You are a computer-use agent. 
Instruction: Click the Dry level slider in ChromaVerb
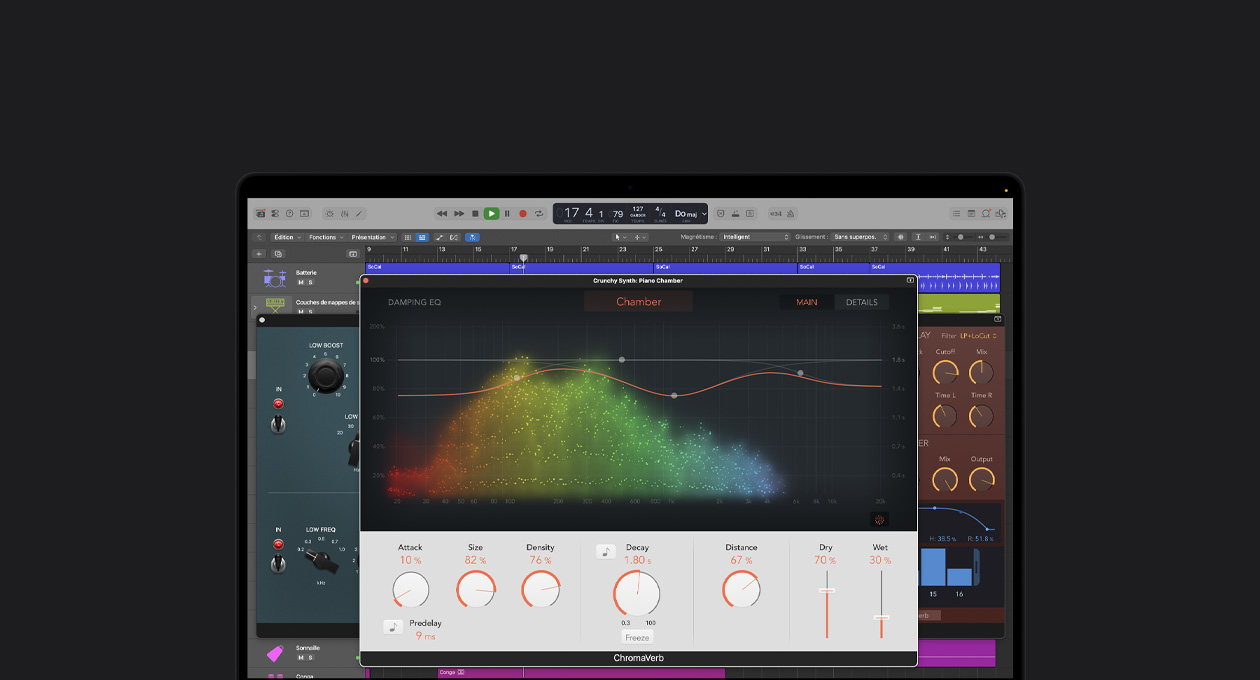[x=826, y=592]
